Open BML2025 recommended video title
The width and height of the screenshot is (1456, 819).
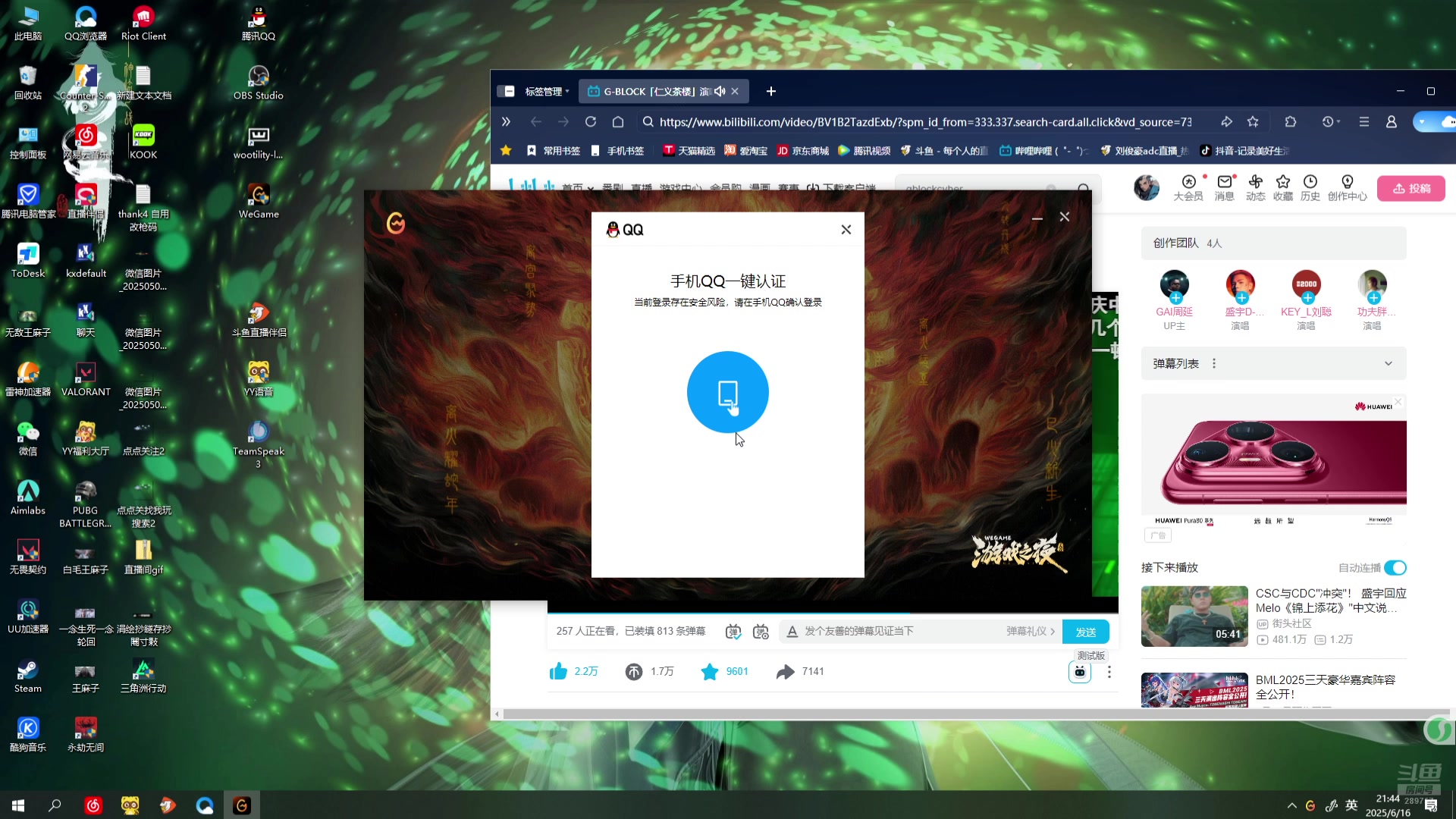(1326, 687)
